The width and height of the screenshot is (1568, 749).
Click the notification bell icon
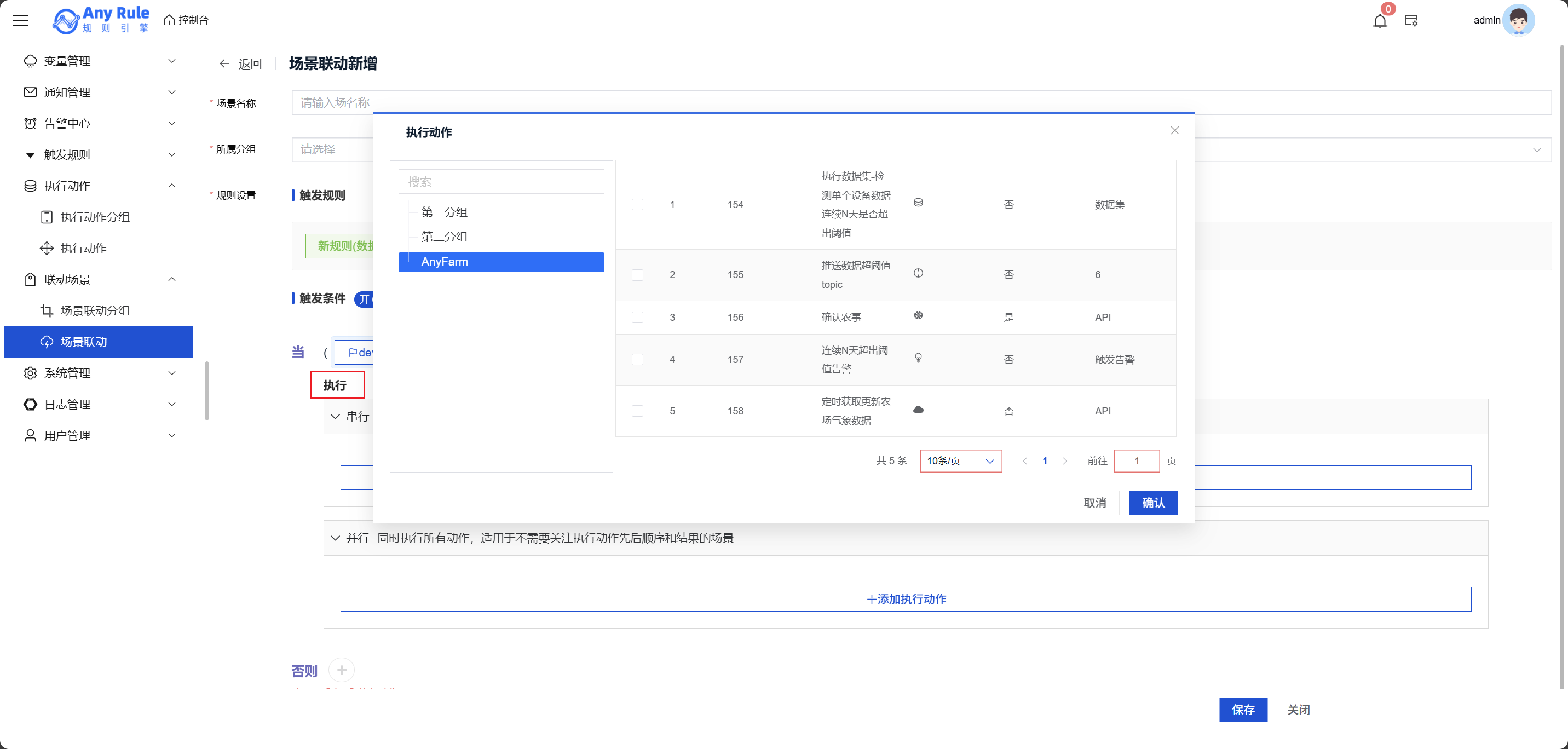(x=1380, y=21)
